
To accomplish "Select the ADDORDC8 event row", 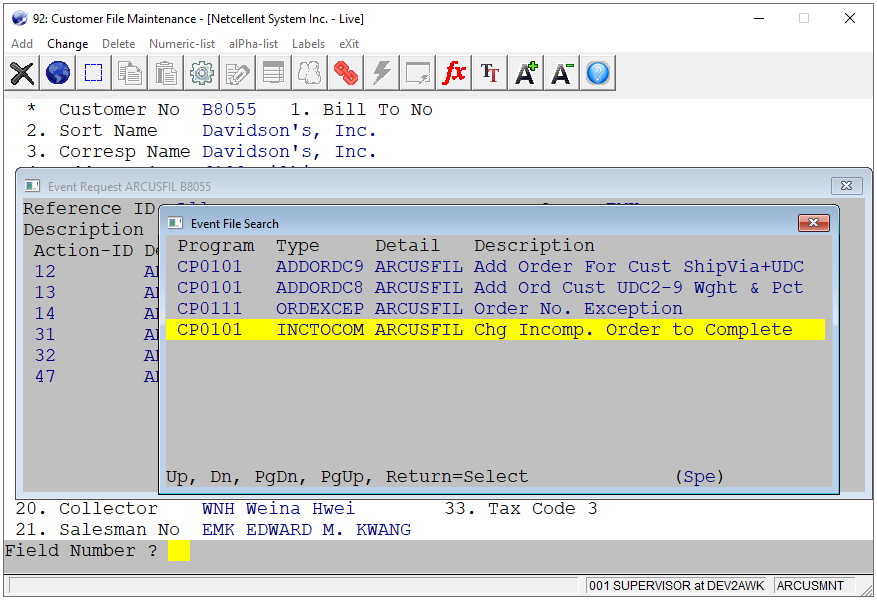I will click(x=495, y=288).
